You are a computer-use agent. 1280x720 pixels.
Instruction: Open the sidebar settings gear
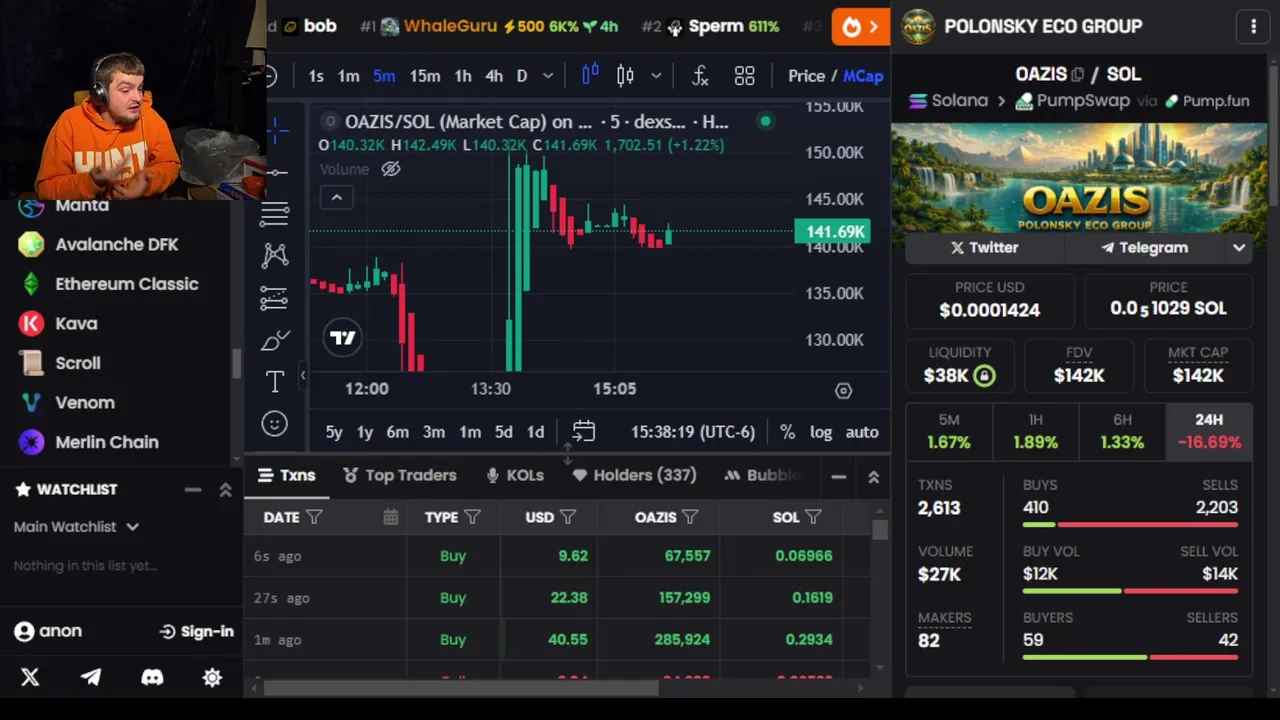pyautogui.click(x=212, y=677)
